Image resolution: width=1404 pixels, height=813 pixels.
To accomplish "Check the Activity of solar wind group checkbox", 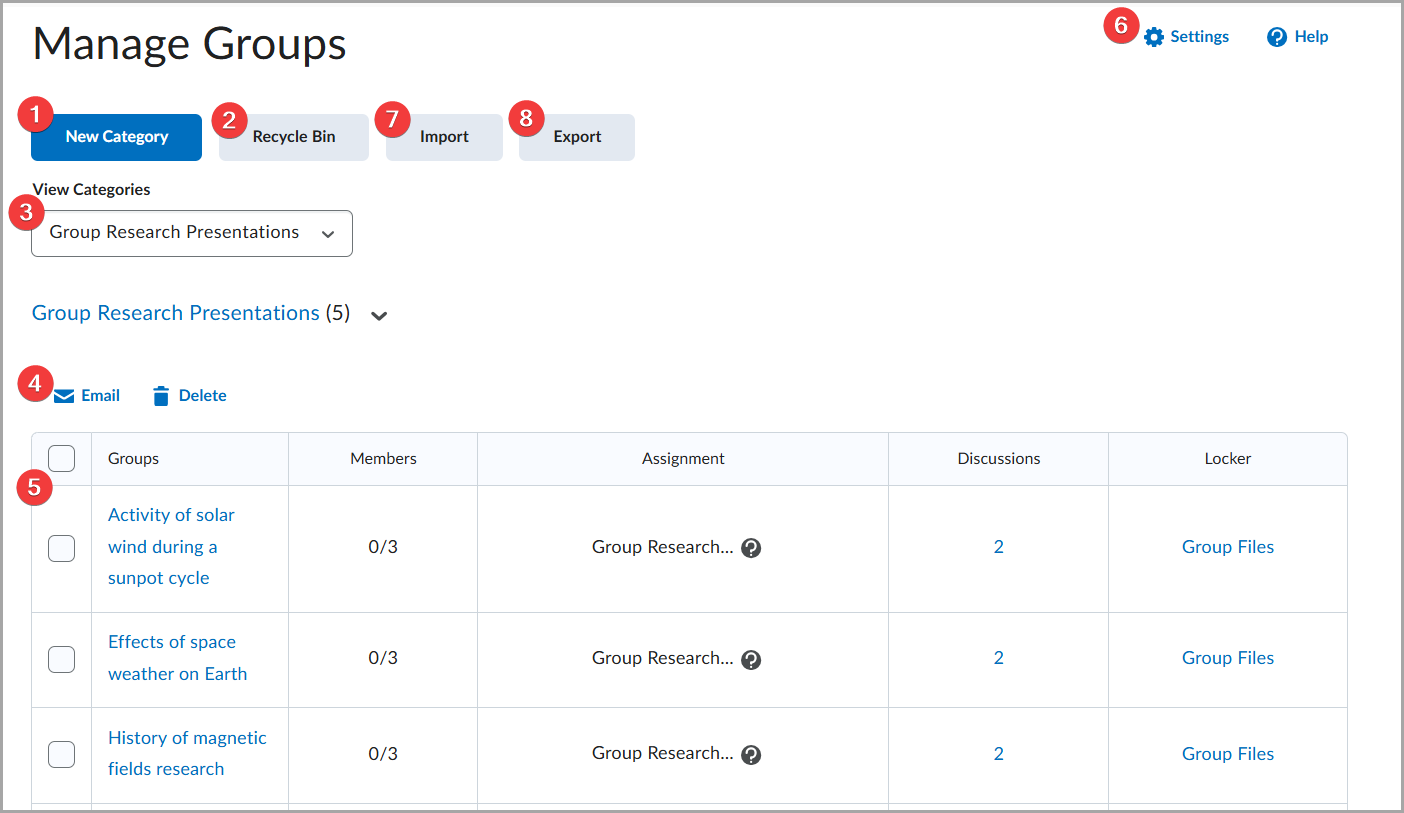I will 61,548.
